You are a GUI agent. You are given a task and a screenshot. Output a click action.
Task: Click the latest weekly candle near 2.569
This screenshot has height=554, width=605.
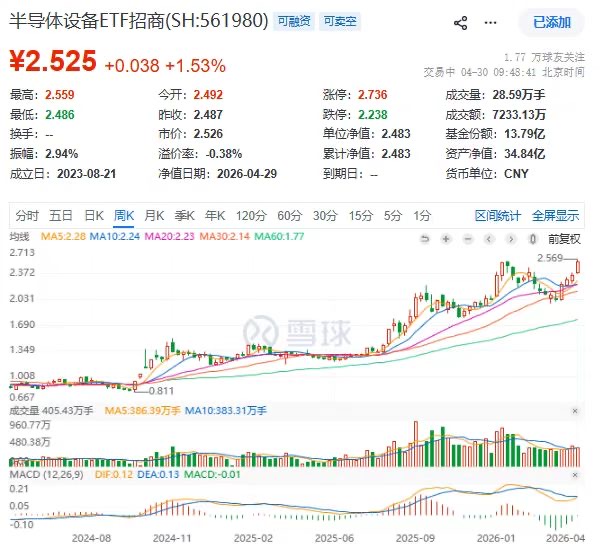point(578,267)
